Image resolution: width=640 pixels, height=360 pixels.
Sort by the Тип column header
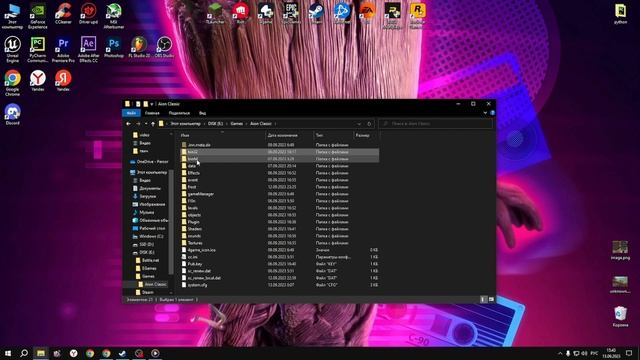[333, 135]
